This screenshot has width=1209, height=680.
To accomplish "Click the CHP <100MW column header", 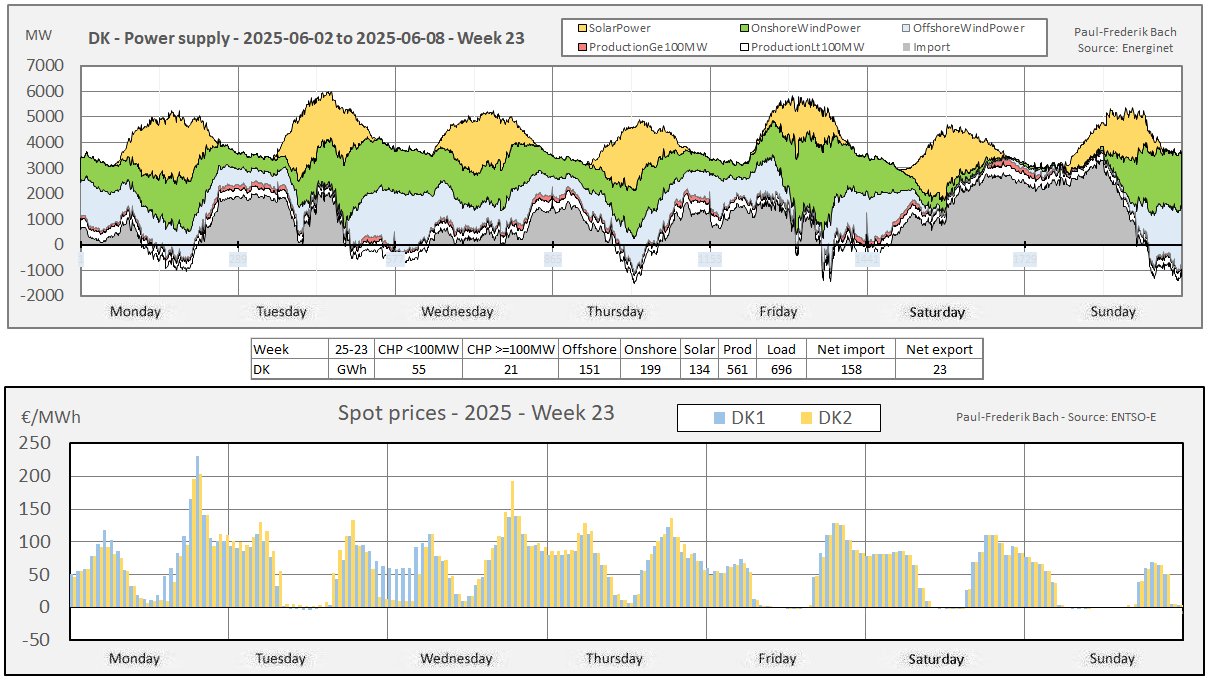I will point(417,349).
